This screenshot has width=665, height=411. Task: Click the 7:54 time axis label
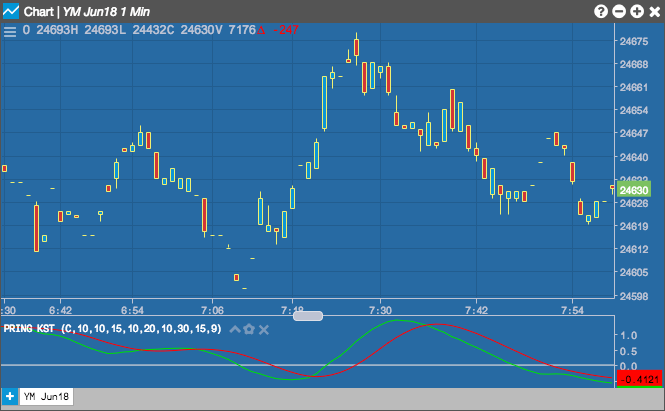572,310
